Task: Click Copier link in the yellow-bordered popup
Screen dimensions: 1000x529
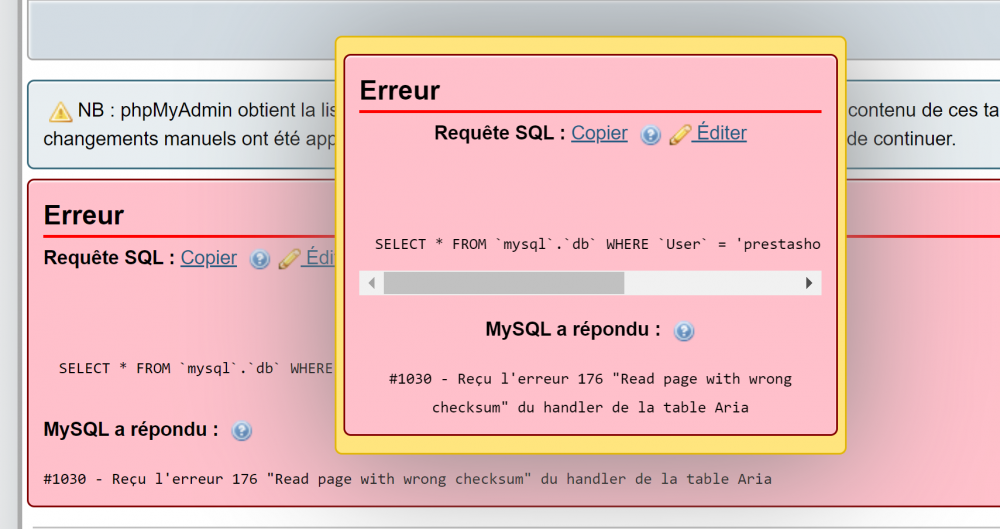Action: click(x=599, y=133)
